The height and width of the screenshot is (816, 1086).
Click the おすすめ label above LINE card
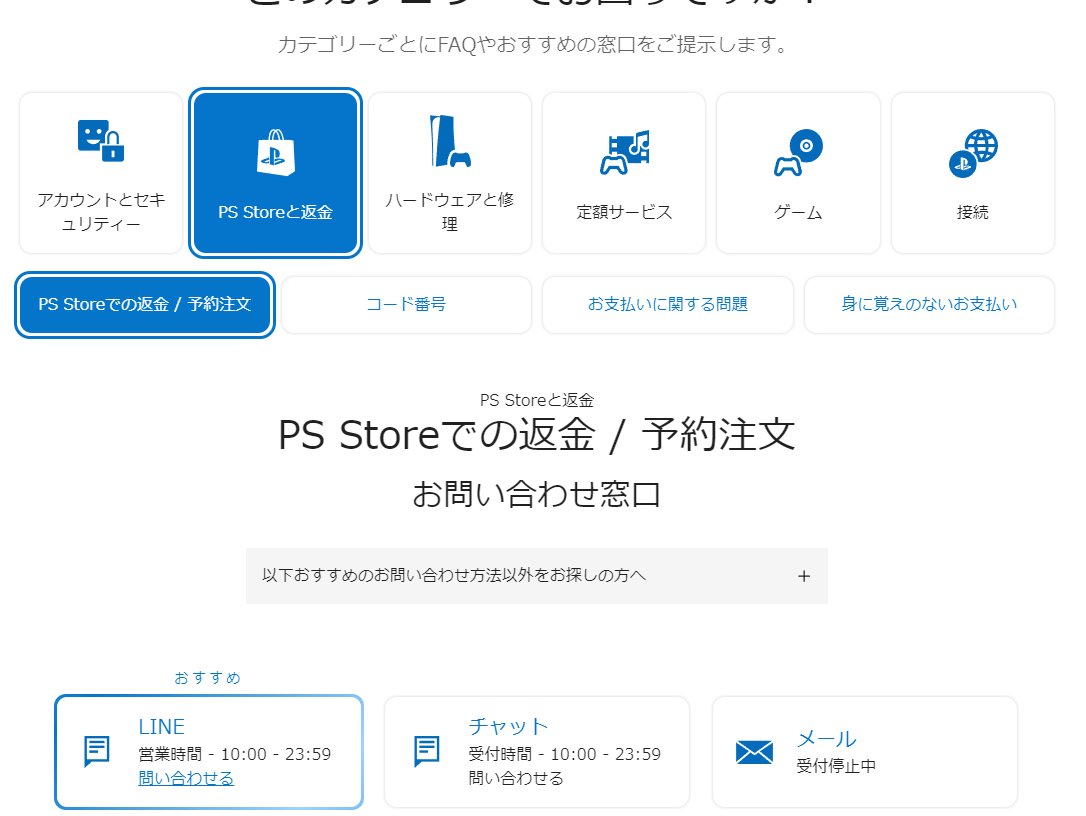coord(208,677)
